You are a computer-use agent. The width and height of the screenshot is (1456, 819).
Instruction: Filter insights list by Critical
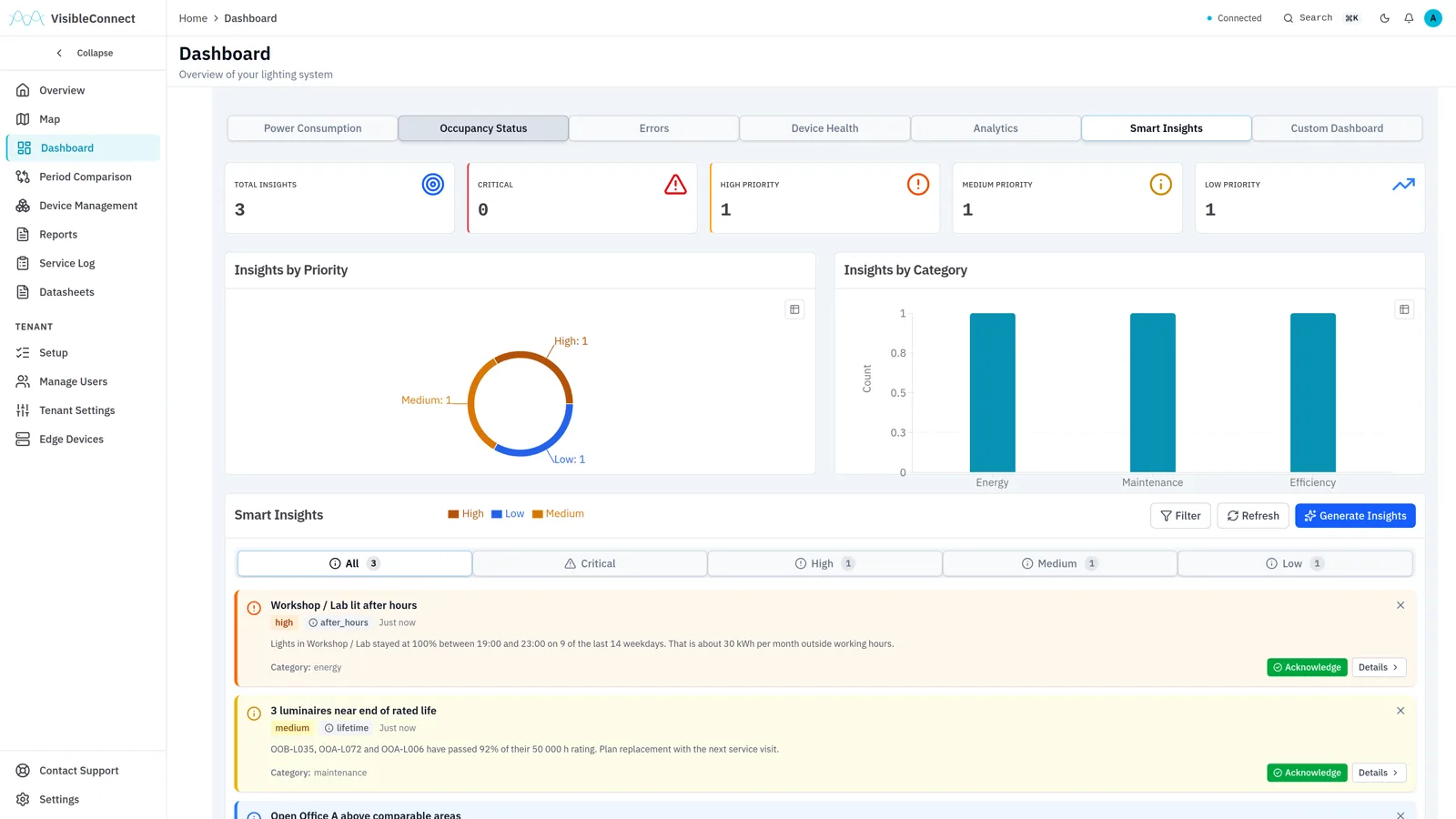(590, 563)
